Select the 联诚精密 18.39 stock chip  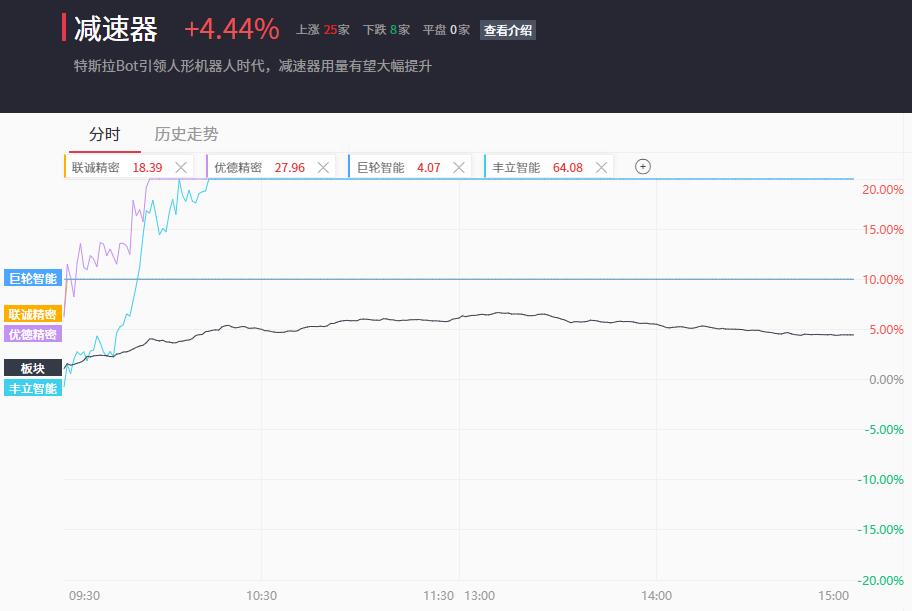click(x=129, y=167)
